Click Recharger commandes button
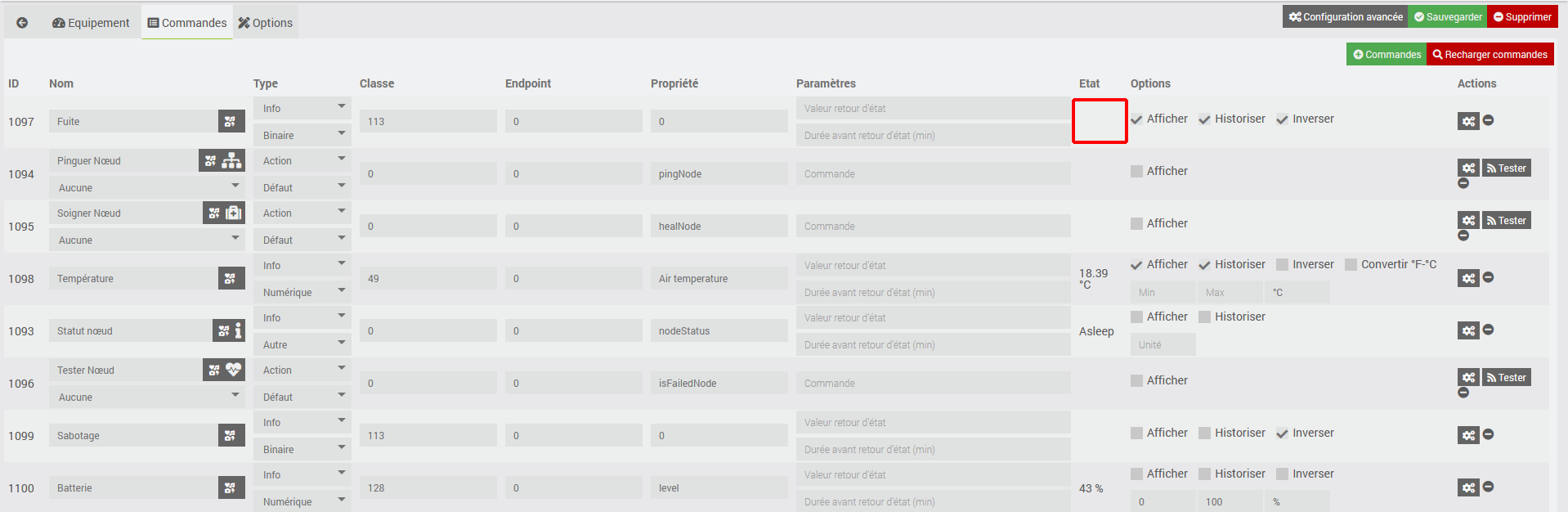Image resolution: width=1568 pixels, height=512 pixels. (1490, 55)
